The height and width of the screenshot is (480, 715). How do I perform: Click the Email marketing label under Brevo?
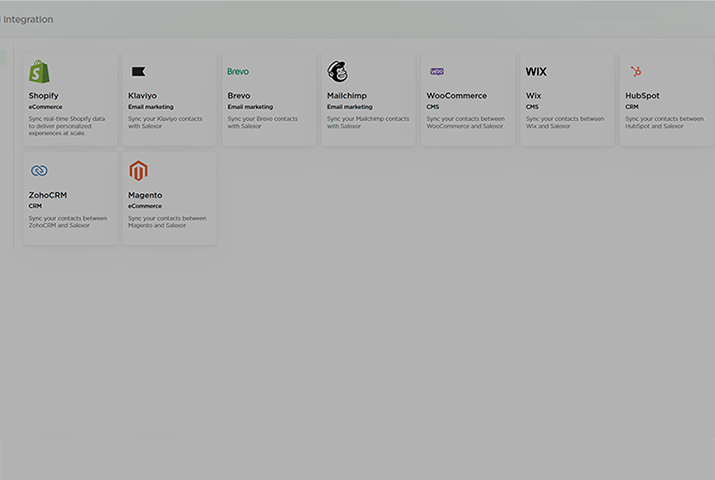coord(250,107)
